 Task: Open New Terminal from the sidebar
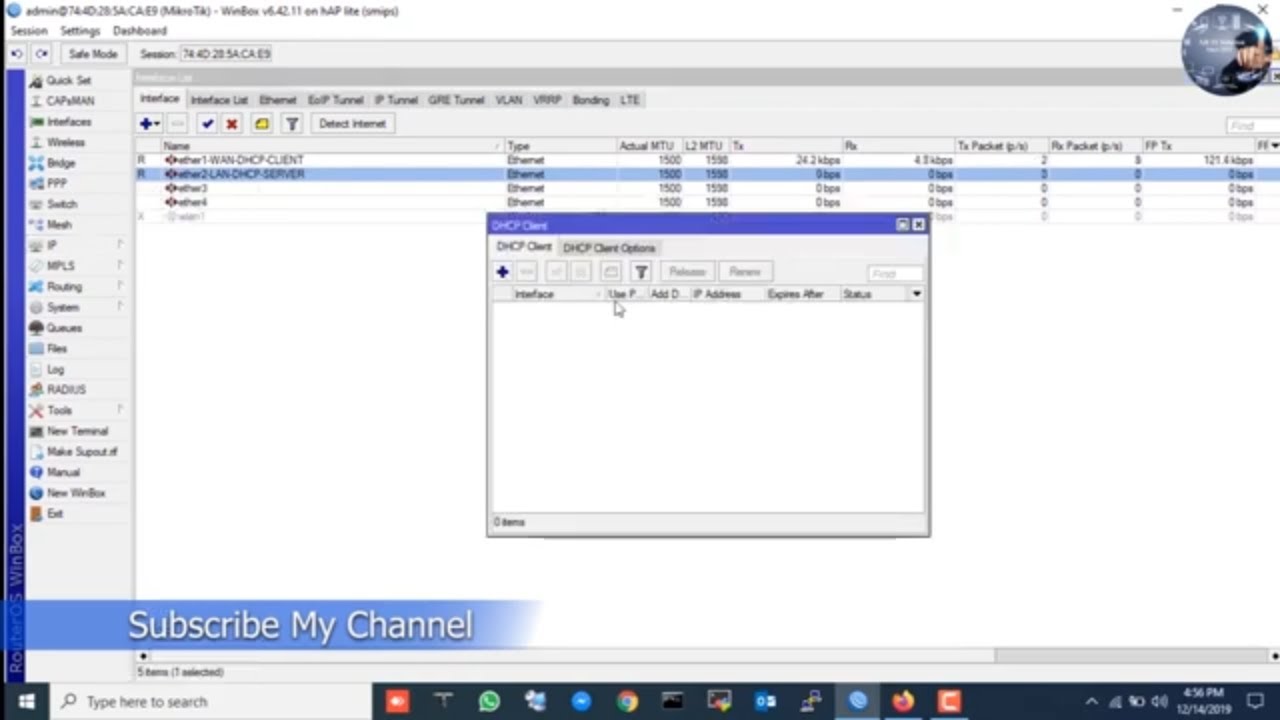(77, 431)
